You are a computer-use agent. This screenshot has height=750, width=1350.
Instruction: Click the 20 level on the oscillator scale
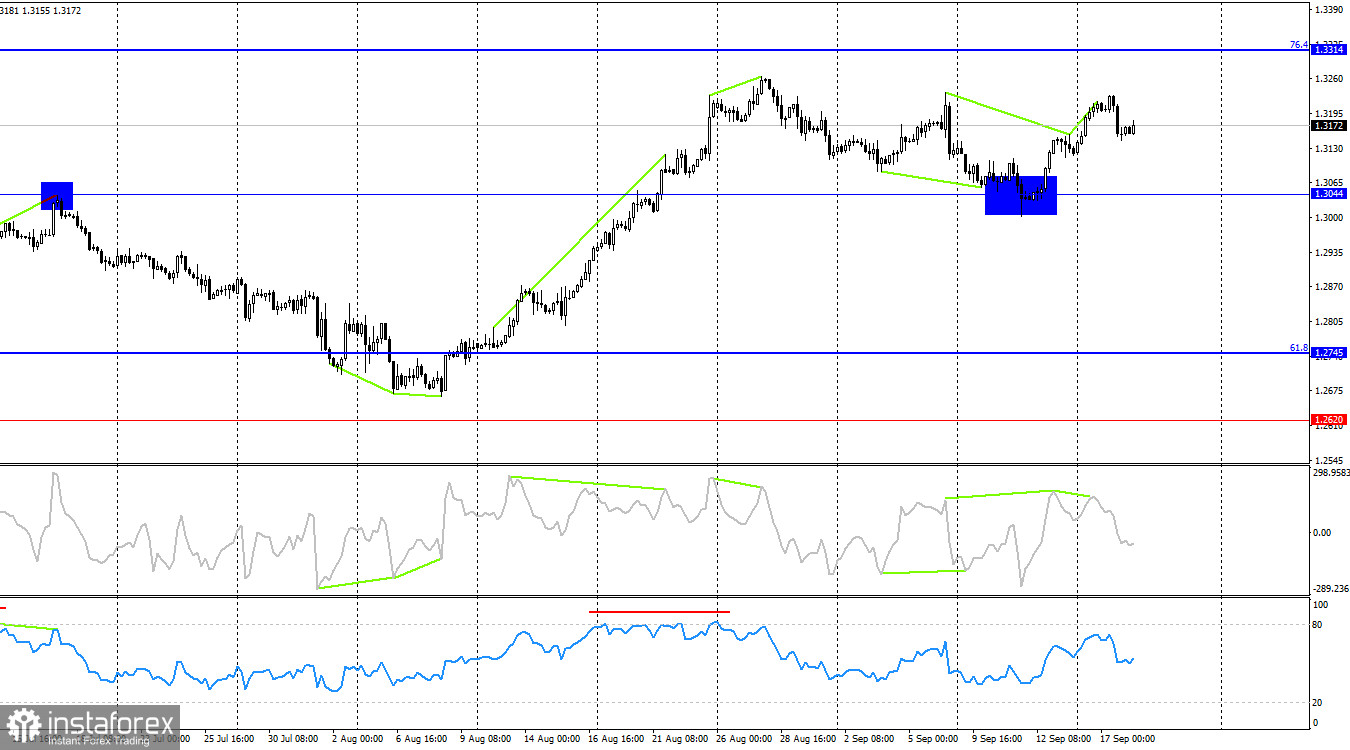tap(1318, 703)
